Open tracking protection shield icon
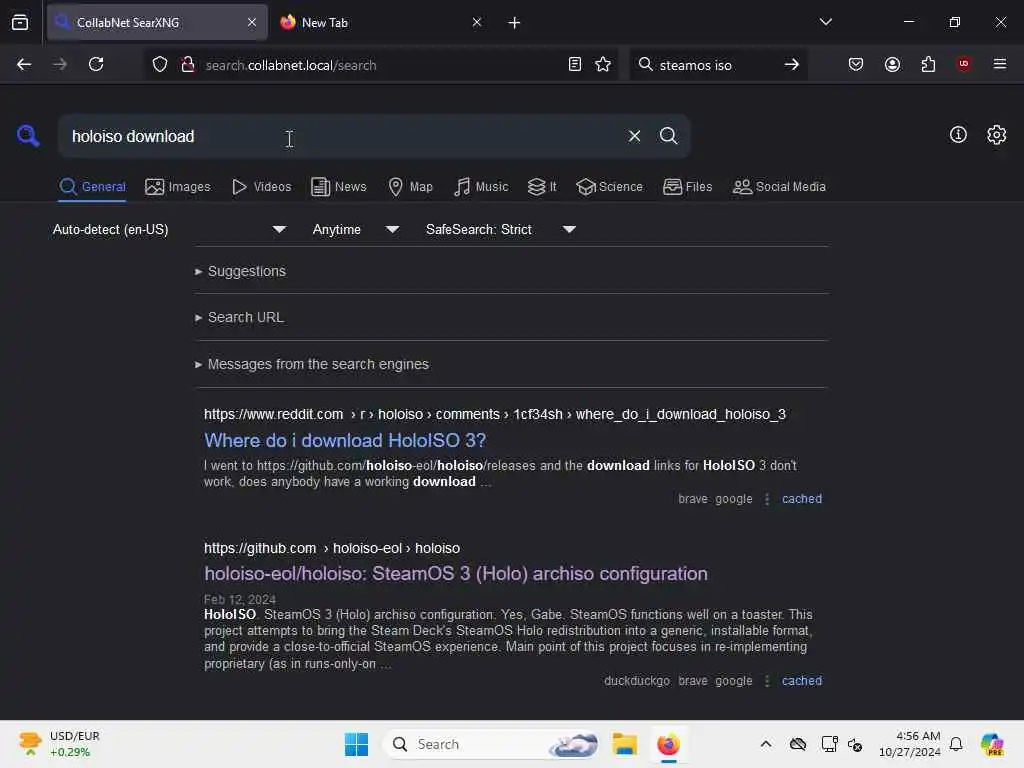1024x768 pixels. click(160, 65)
